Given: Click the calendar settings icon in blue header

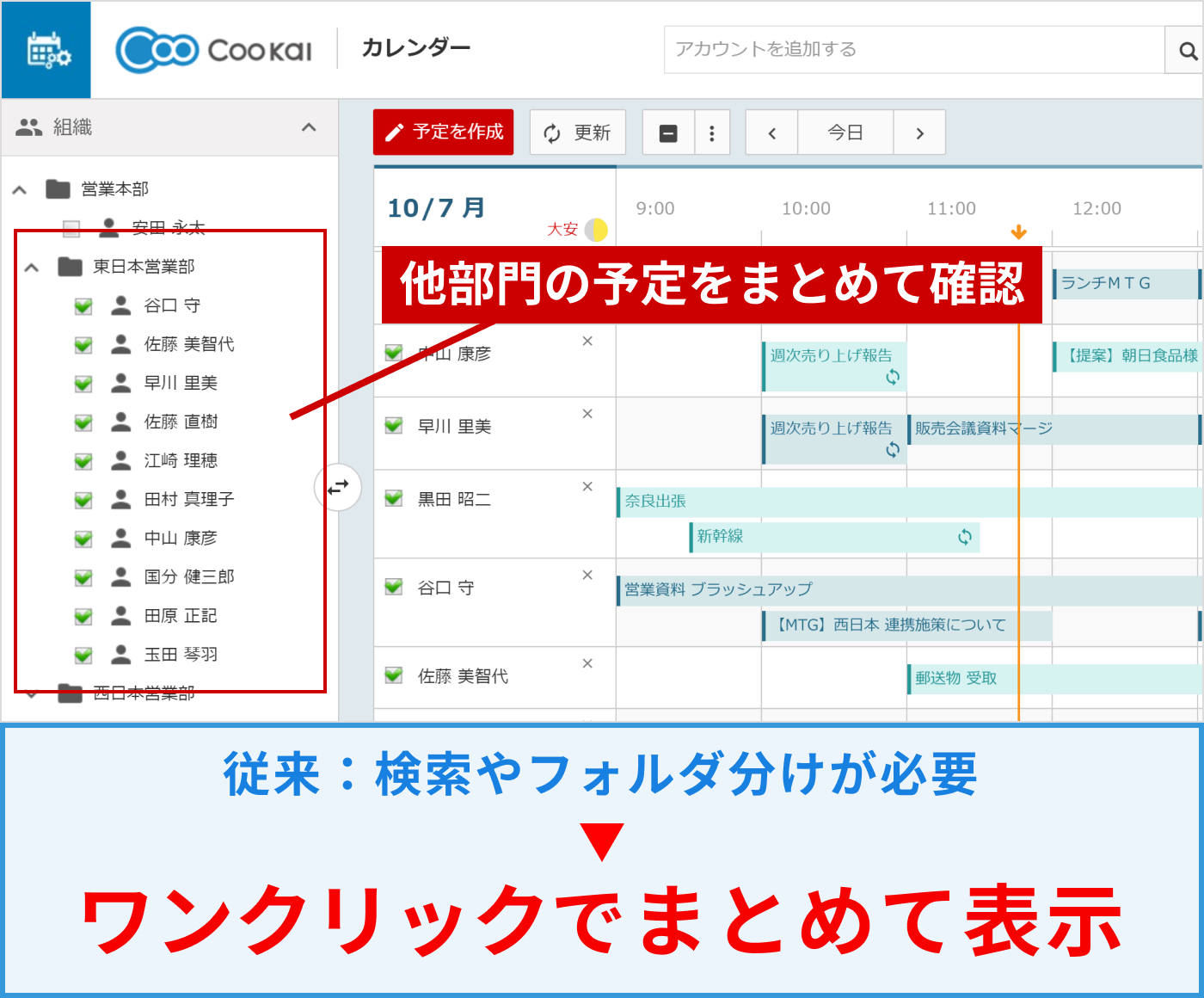Looking at the screenshot, I should pyautogui.click(x=47, y=50).
